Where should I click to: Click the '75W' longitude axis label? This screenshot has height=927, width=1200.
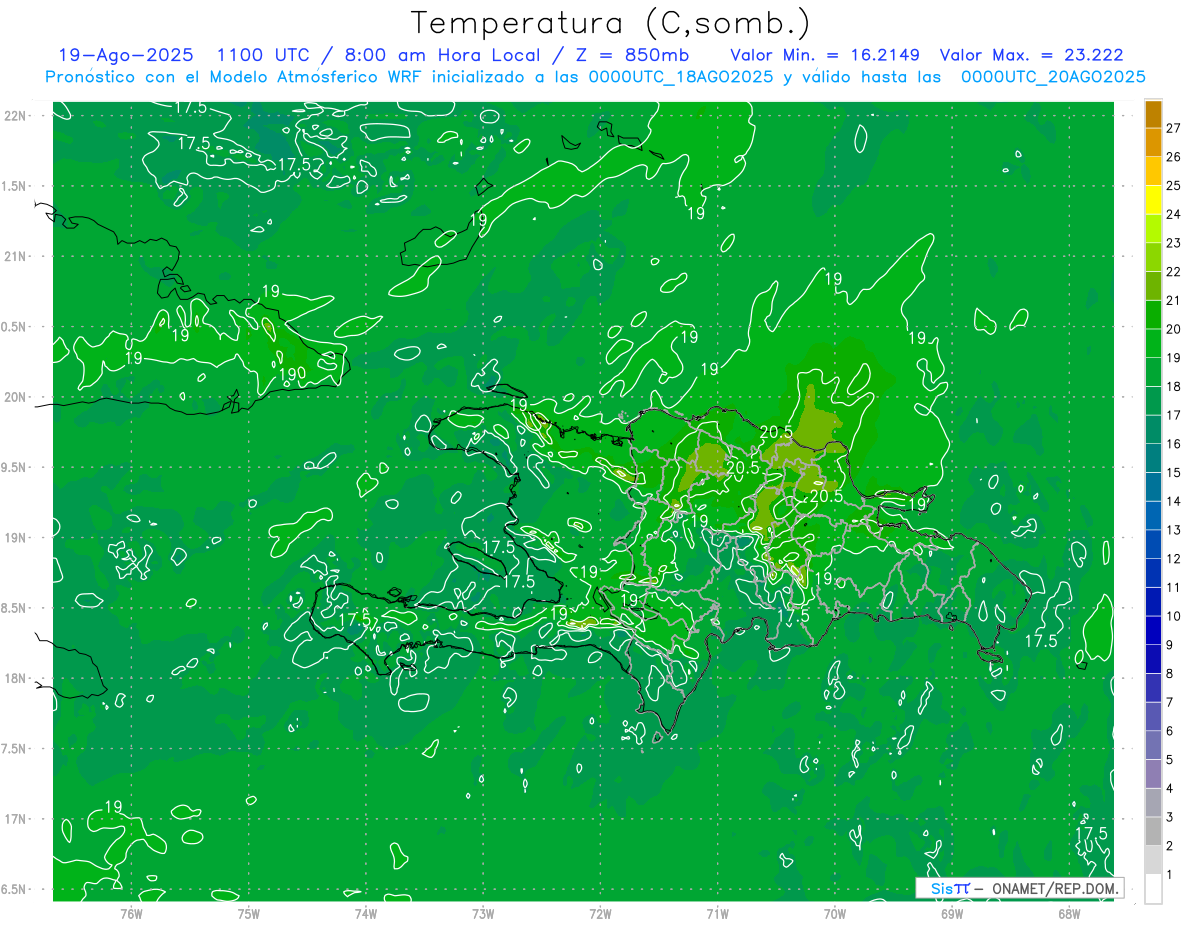(x=249, y=913)
